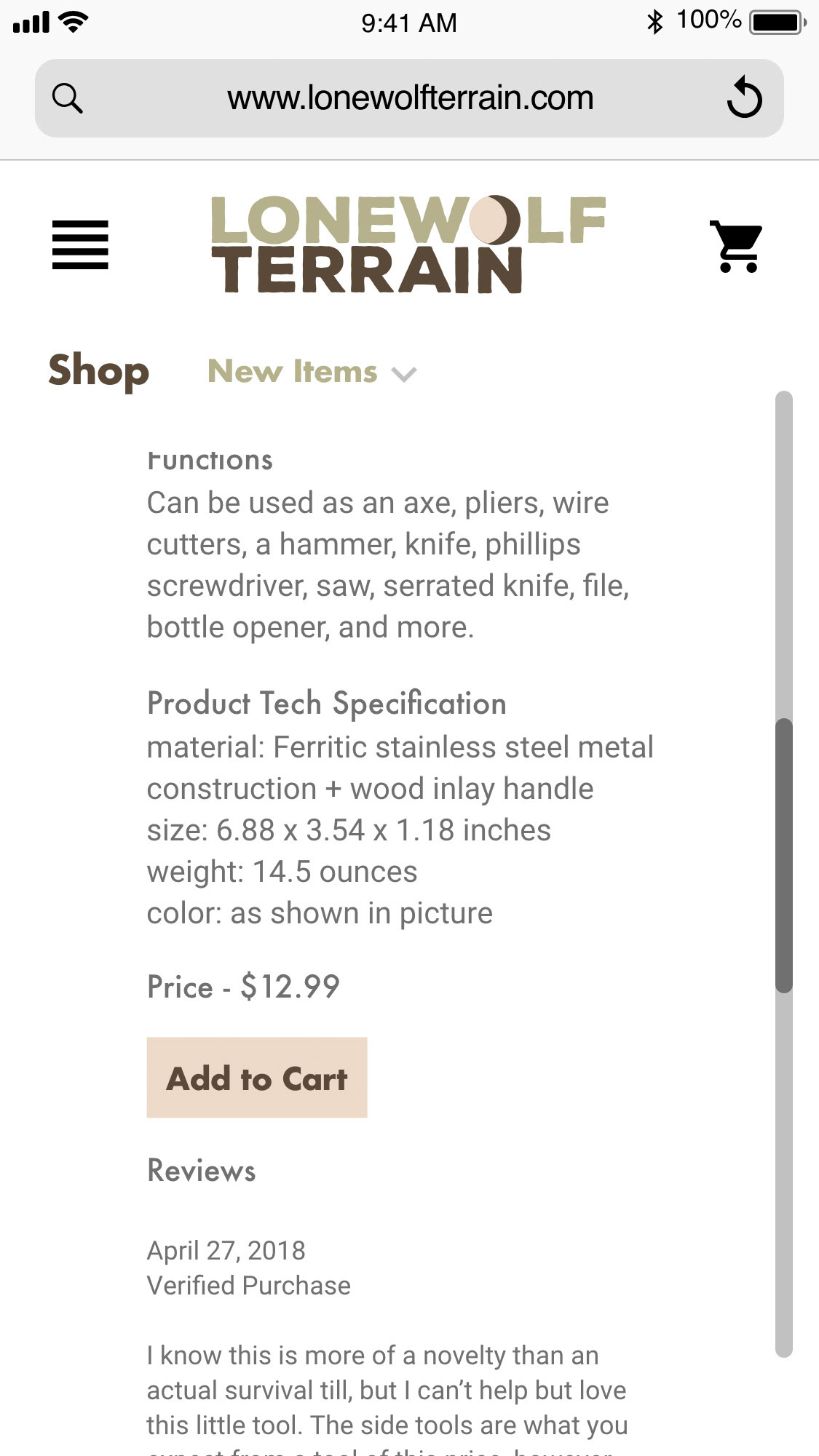Tap the Product Tech Specification heading

326,704
